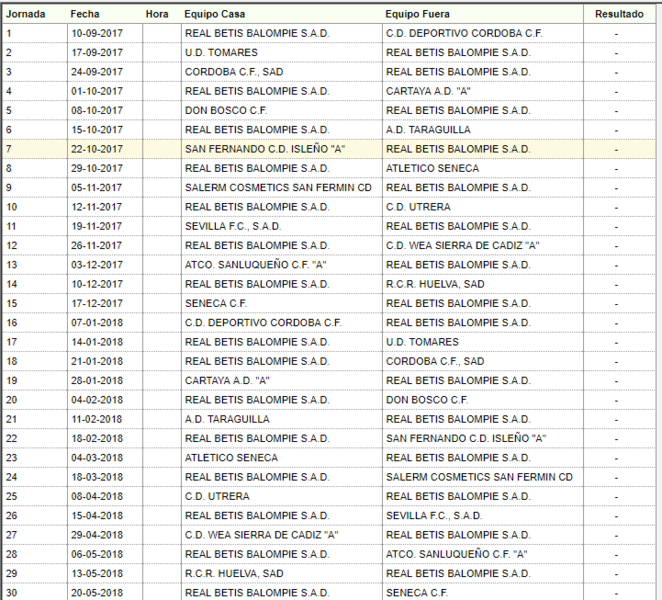The image size is (662, 600).
Task: Select the date 12-11-2017
Action: (x=97, y=207)
